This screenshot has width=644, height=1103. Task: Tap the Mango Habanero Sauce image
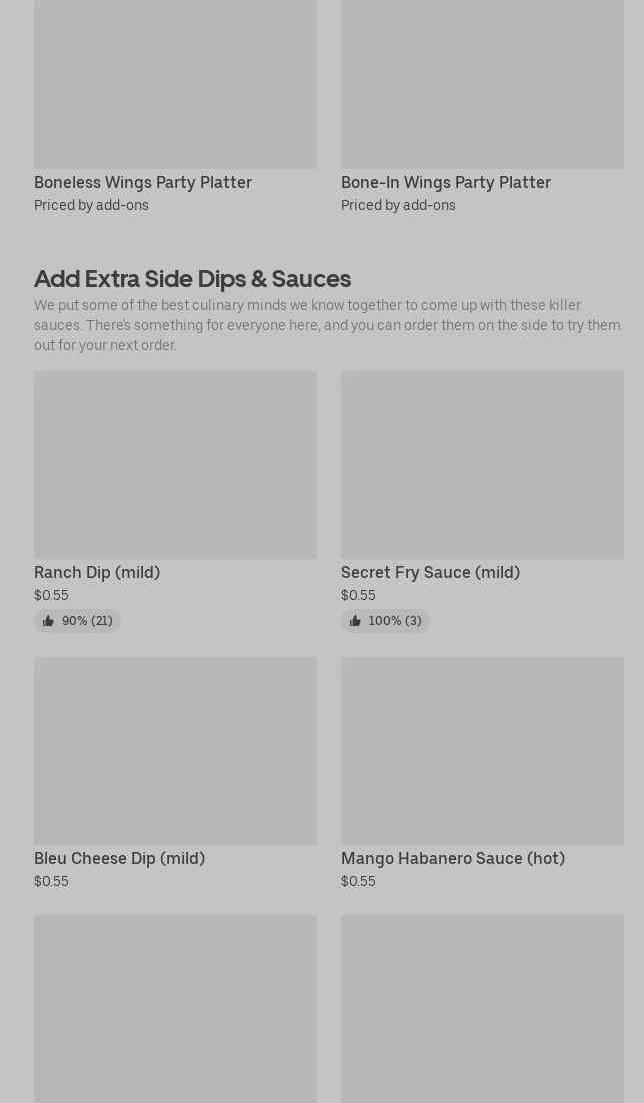tap(482, 751)
